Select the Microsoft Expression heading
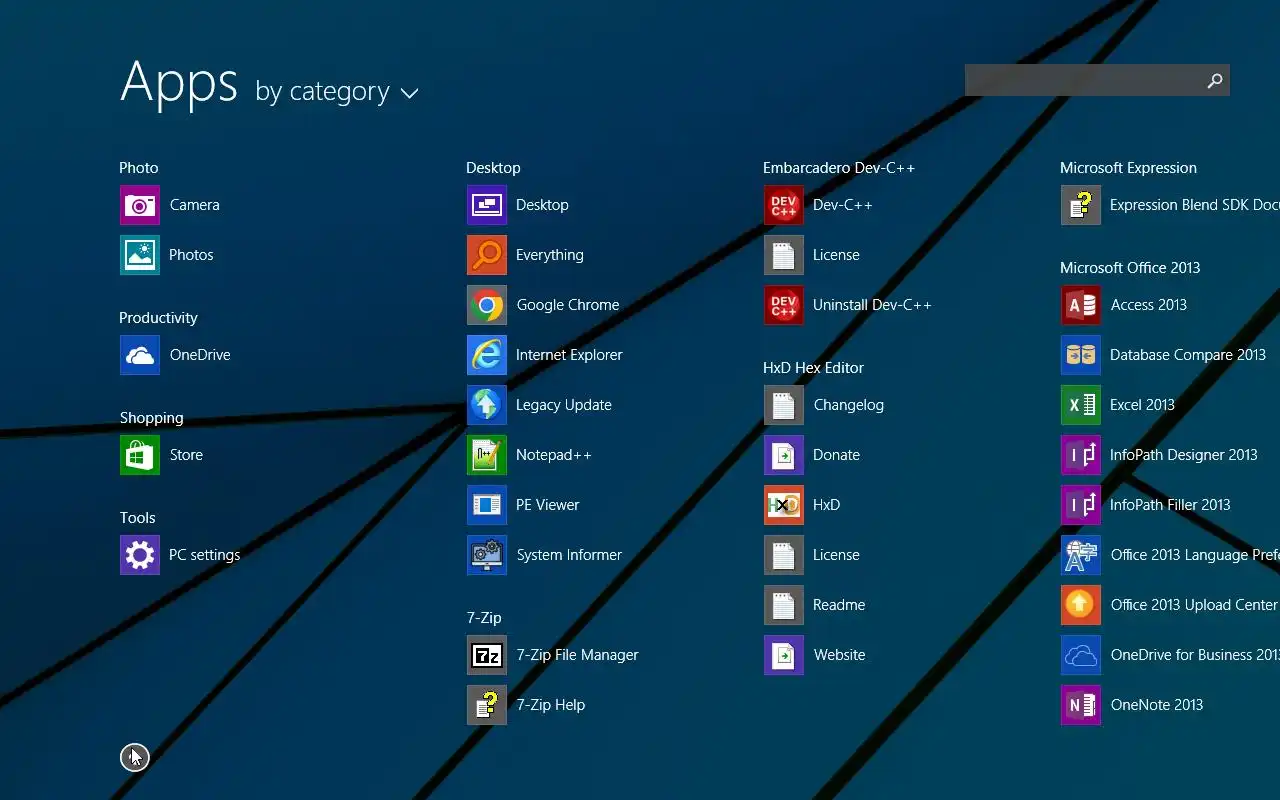 pyautogui.click(x=1128, y=168)
